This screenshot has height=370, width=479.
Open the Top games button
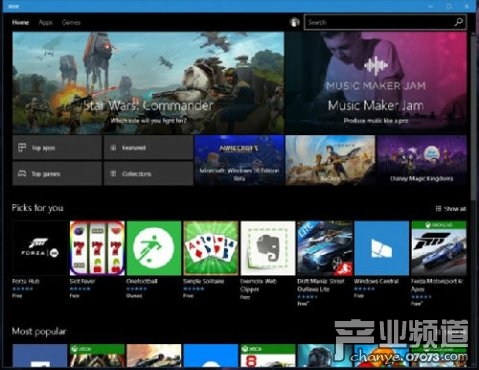coord(57,173)
